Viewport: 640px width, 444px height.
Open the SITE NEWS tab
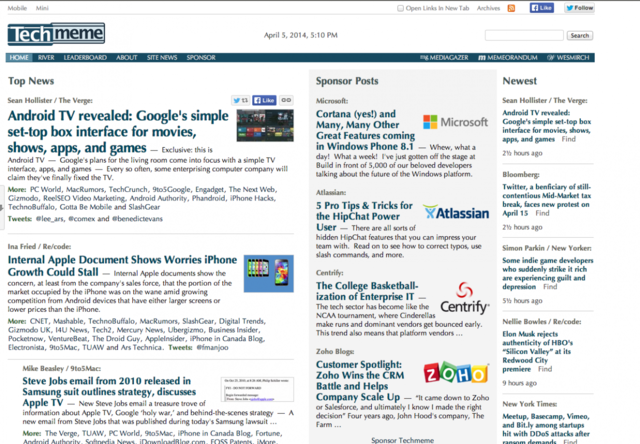162,58
